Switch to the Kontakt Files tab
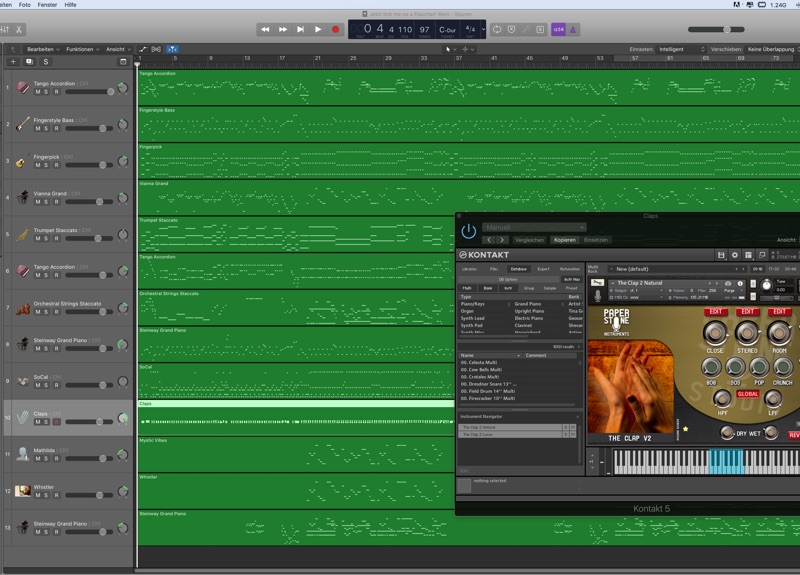Viewport: 800px width, 575px height. 494,269
